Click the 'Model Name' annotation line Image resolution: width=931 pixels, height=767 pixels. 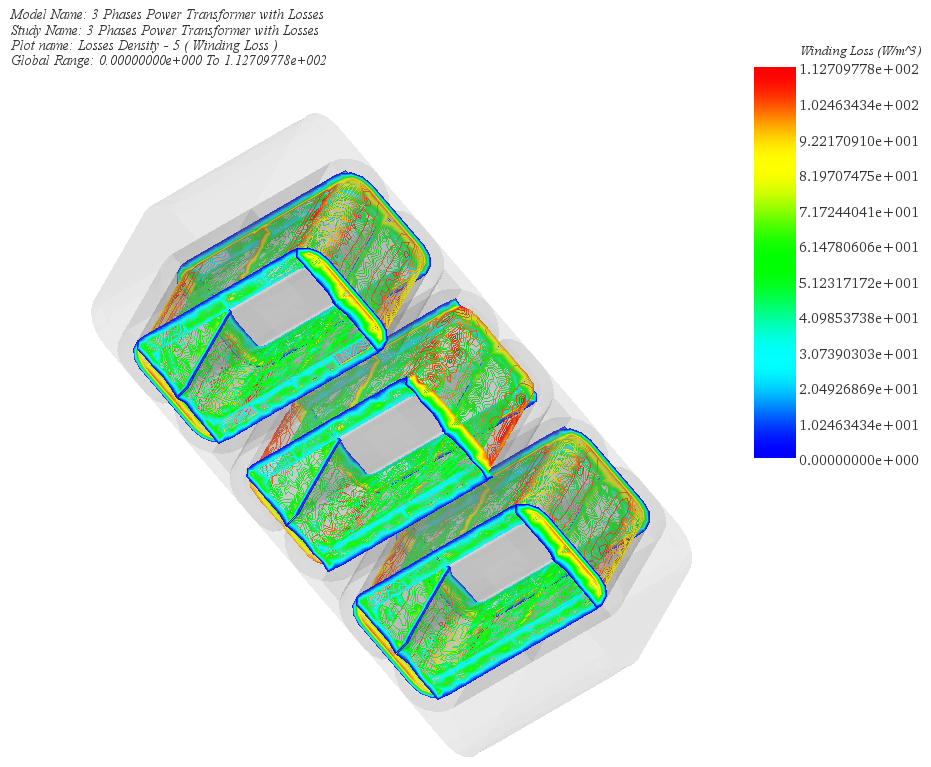tap(166, 15)
